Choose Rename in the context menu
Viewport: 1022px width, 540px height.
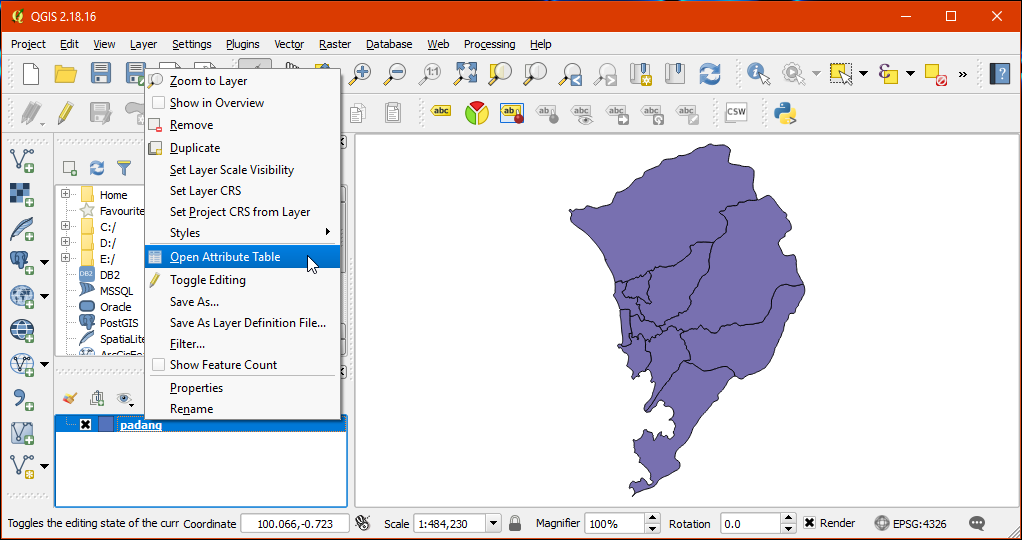(x=242, y=409)
